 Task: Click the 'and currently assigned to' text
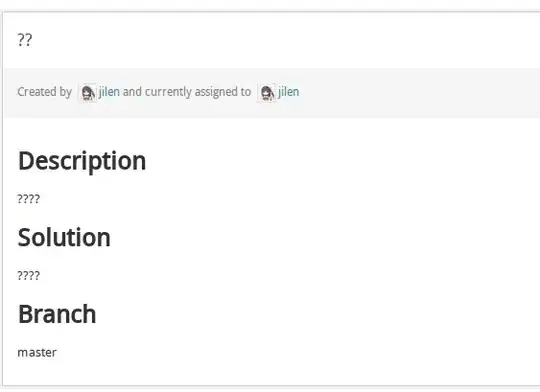click(x=187, y=92)
